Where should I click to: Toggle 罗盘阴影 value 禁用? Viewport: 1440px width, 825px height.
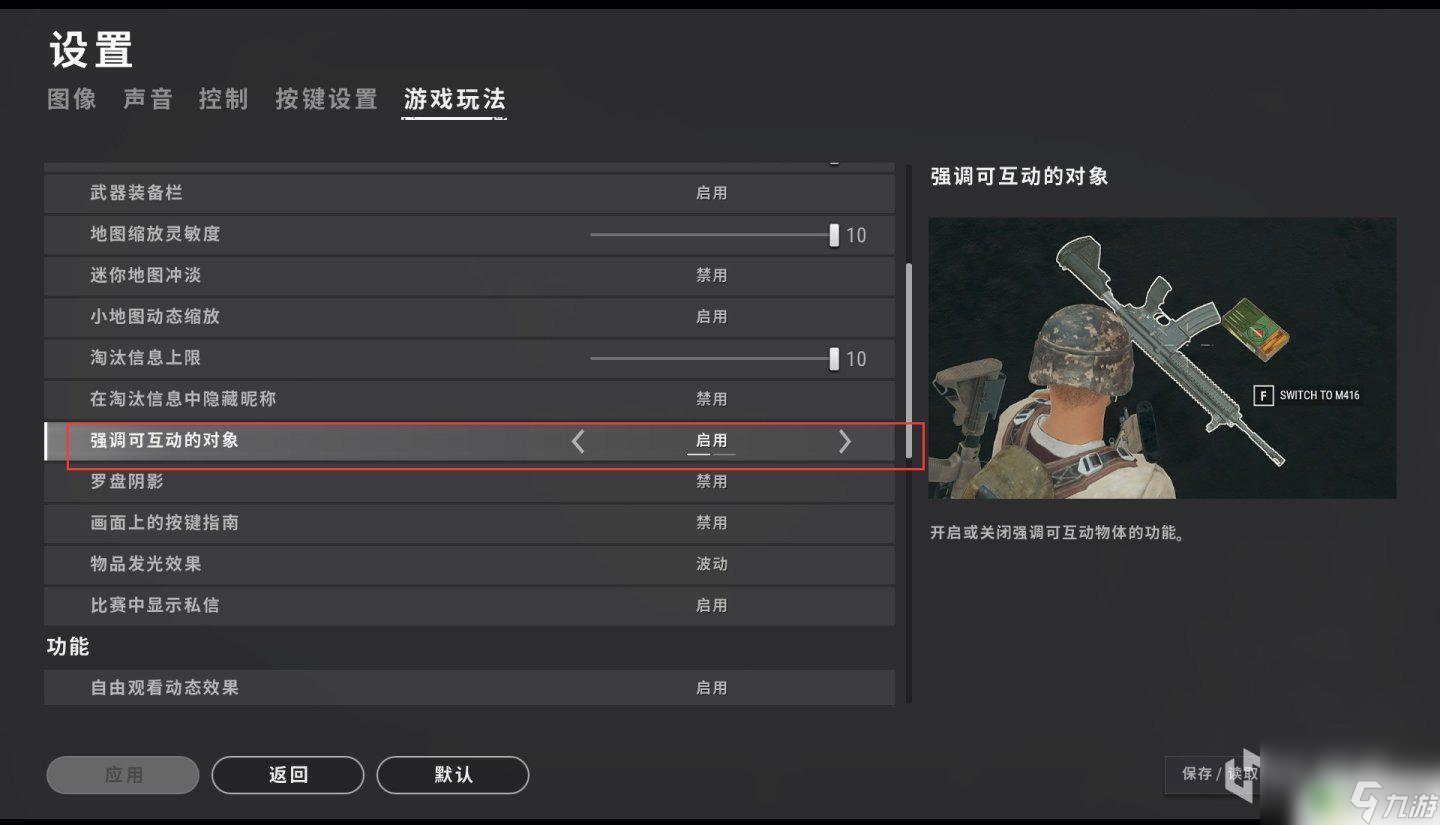(711, 481)
